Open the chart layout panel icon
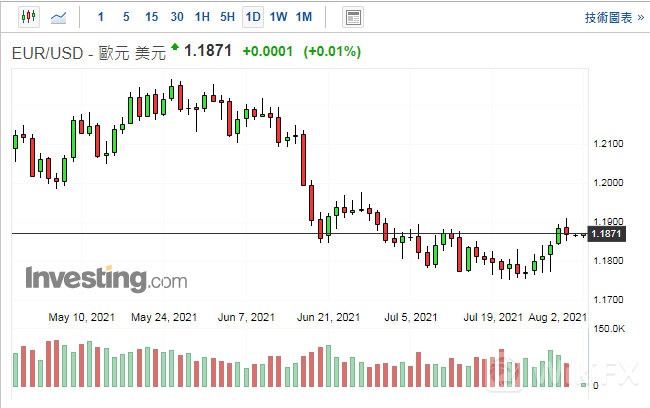The width and height of the screenshot is (650, 408). click(x=353, y=17)
